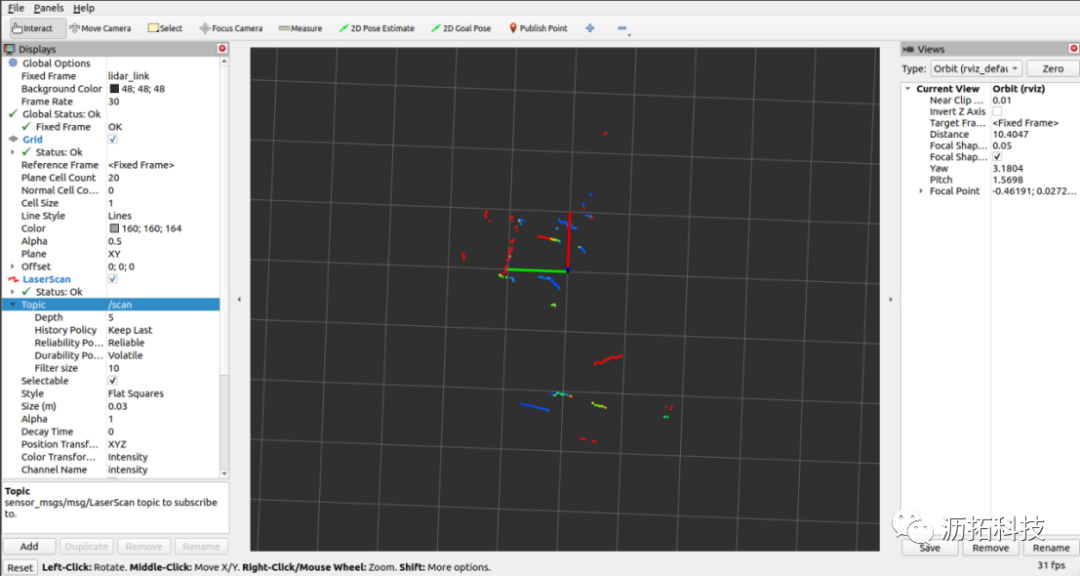Edit the Plane Cell Count value 20
The width and height of the screenshot is (1080, 576).
[x=114, y=178]
